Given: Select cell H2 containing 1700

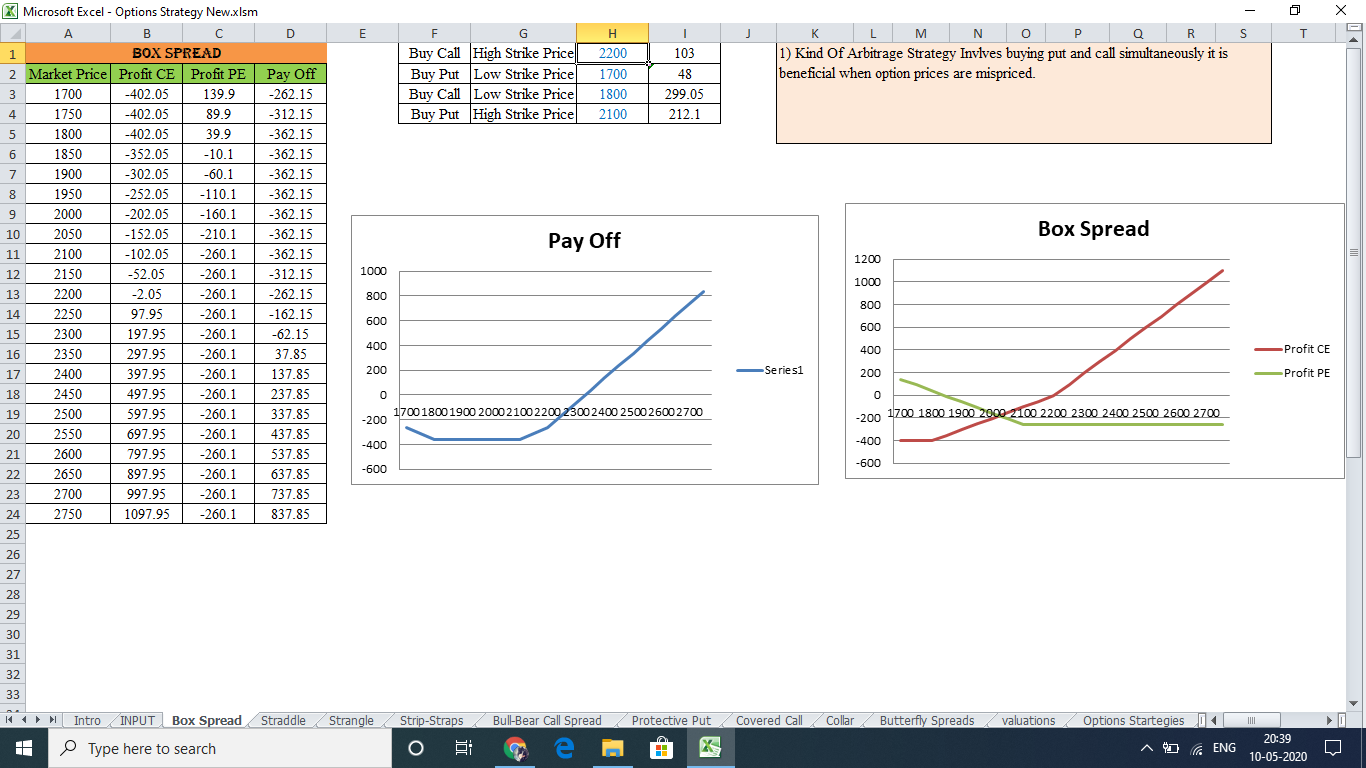Looking at the screenshot, I should click(x=612, y=74).
